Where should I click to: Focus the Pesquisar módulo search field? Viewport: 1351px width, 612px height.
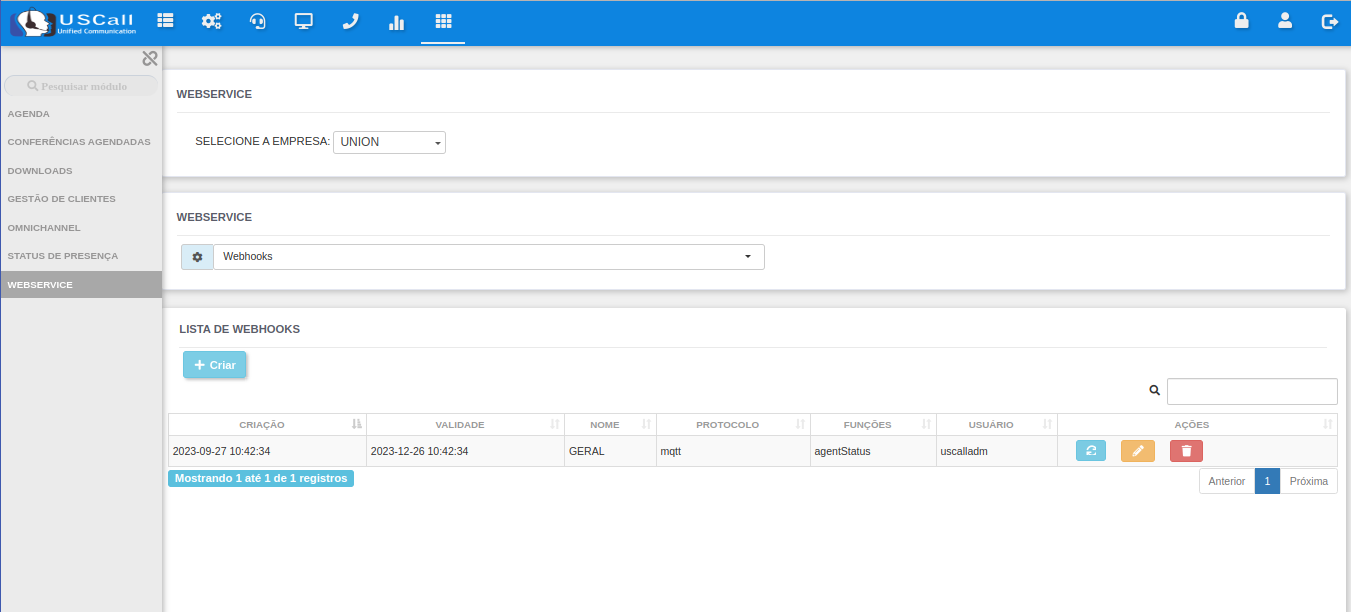pos(81,86)
